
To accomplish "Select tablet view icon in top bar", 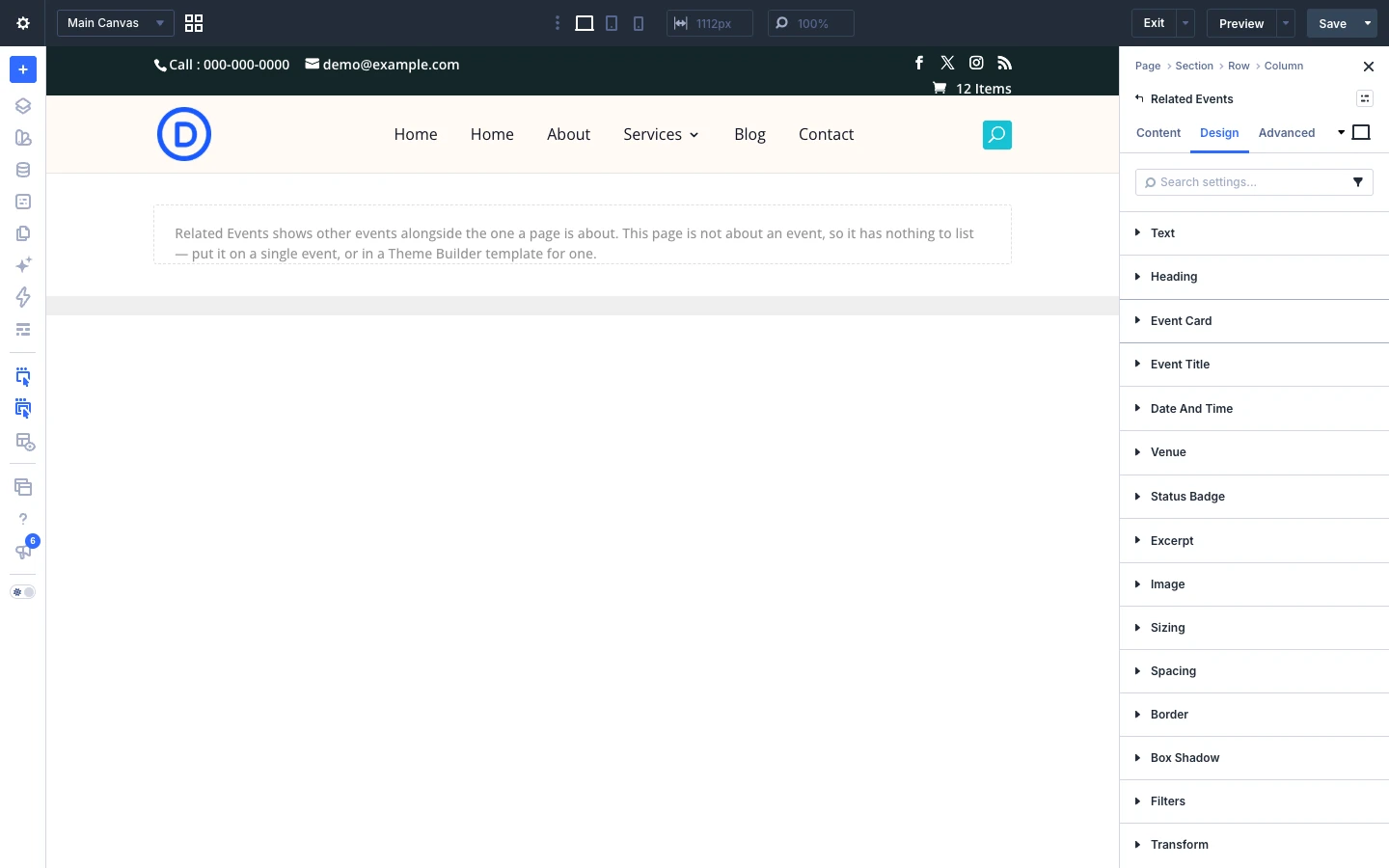I will pos(612,23).
